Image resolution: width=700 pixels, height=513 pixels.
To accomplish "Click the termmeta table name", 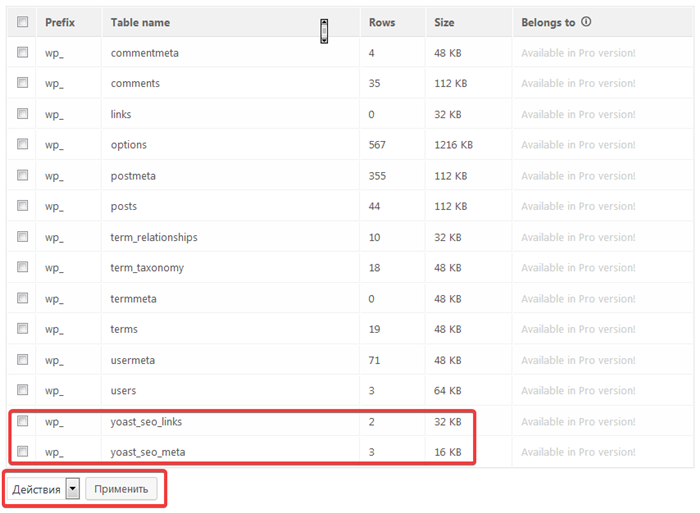I will point(133,299).
